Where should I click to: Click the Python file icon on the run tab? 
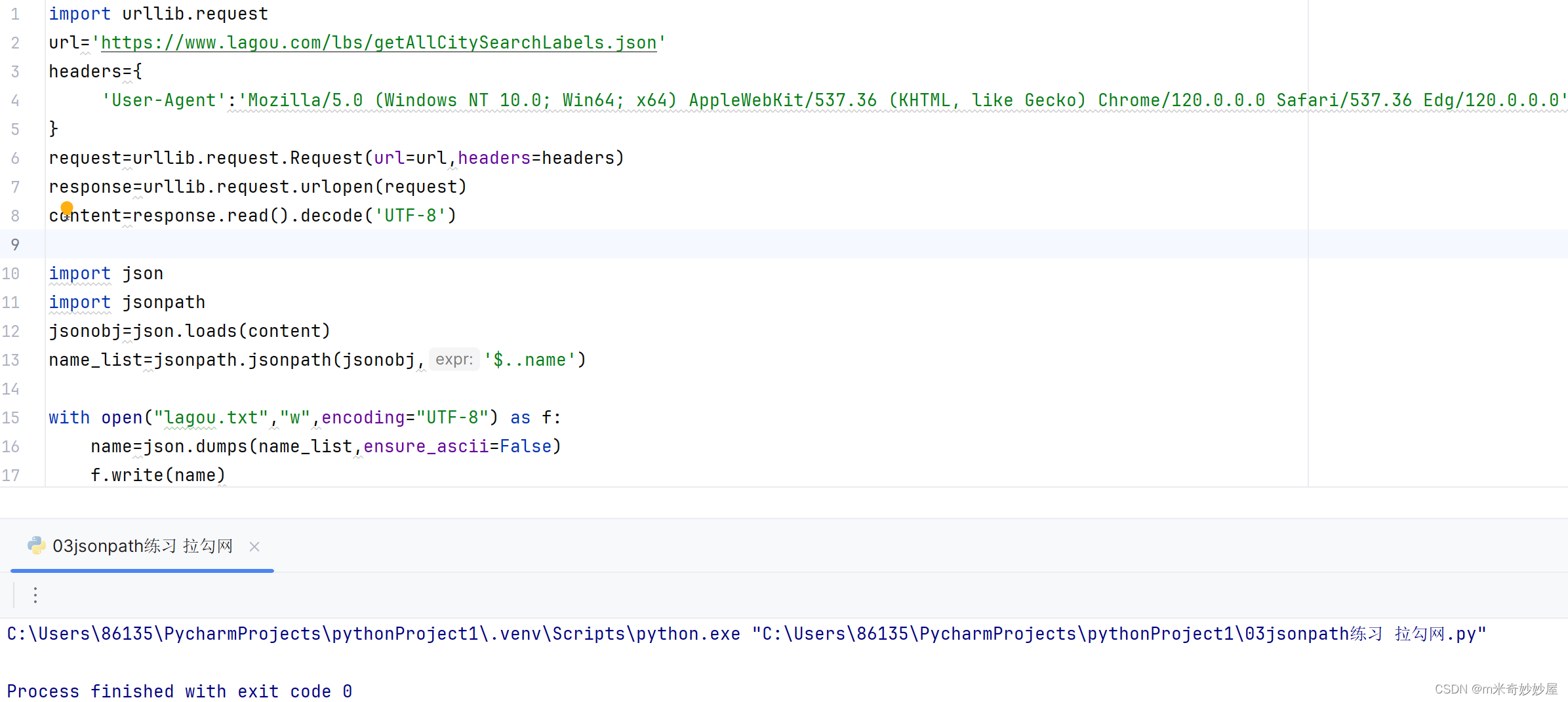tap(37, 545)
